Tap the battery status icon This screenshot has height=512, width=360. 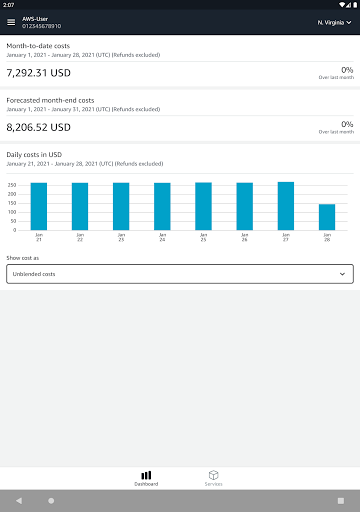[x=355, y=5]
